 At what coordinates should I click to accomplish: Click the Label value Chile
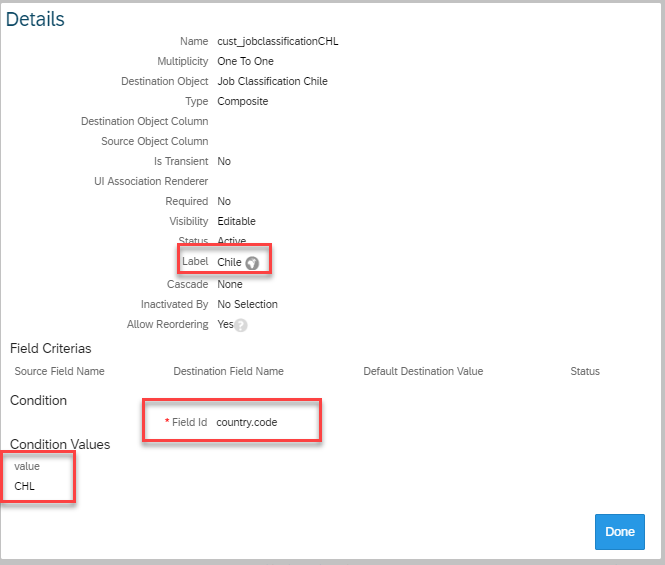229,262
